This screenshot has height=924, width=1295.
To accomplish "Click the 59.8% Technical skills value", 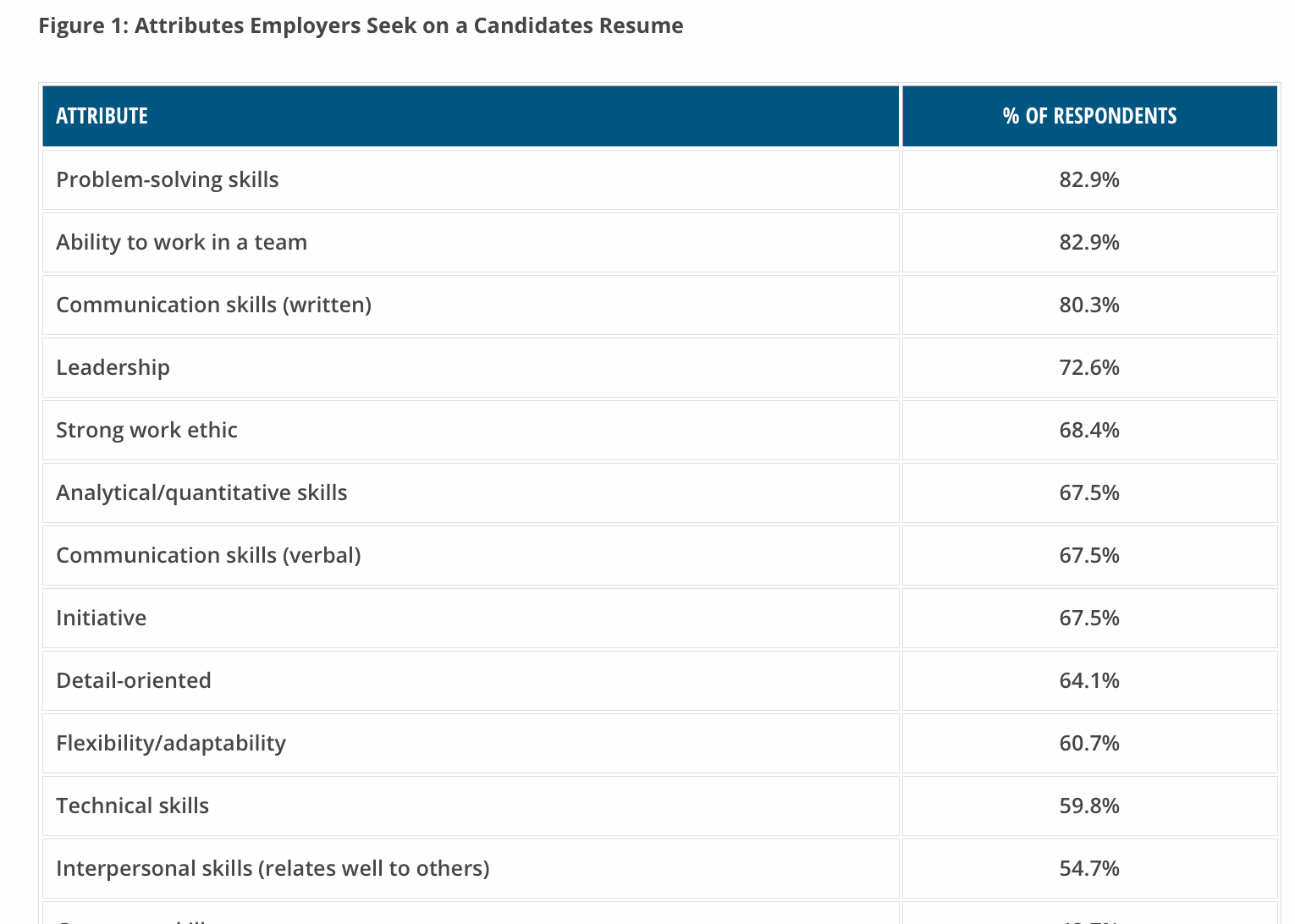I will [x=1089, y=806].
